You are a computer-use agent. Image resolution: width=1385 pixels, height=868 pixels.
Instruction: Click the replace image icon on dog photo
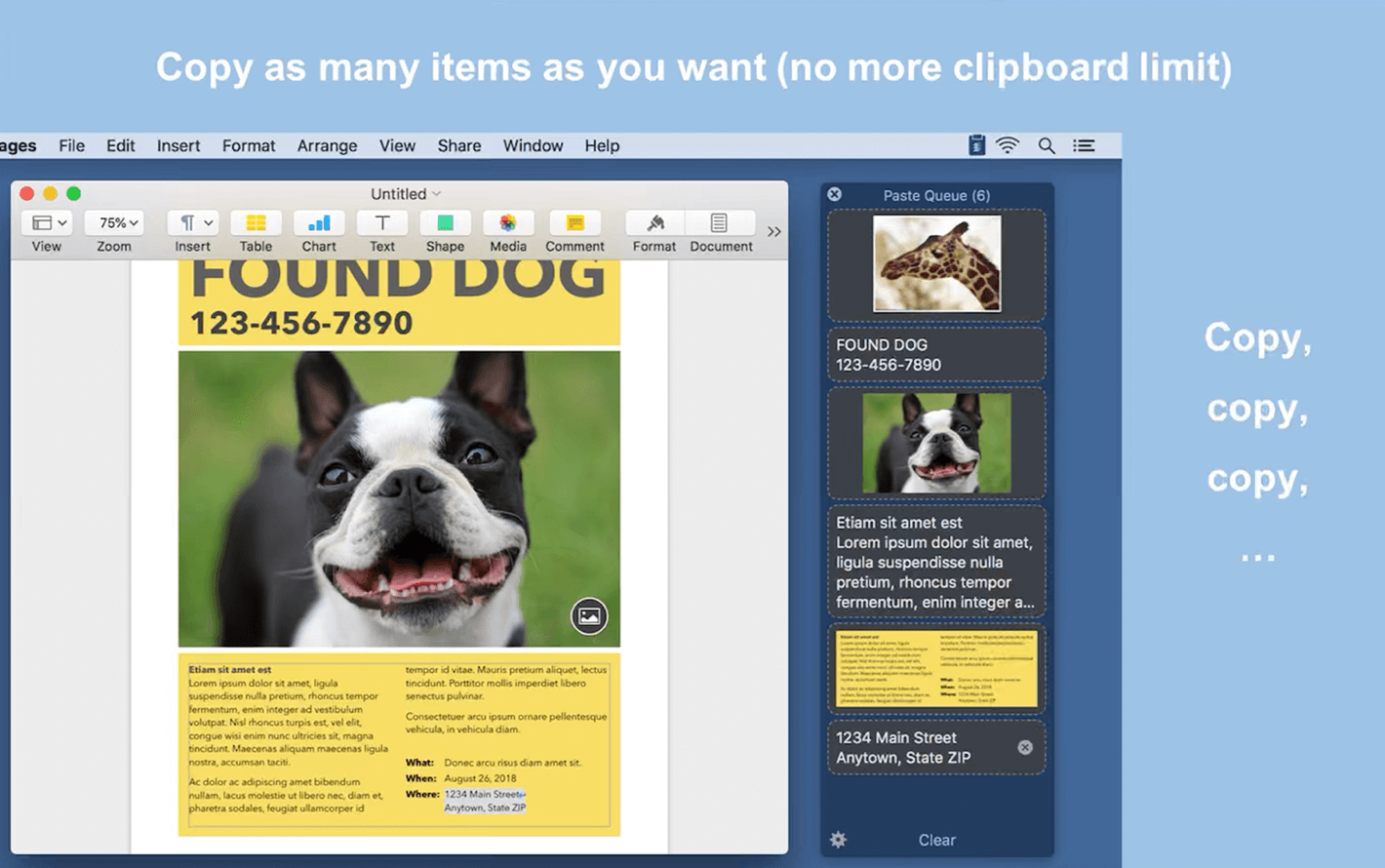[x=589, y=616]
